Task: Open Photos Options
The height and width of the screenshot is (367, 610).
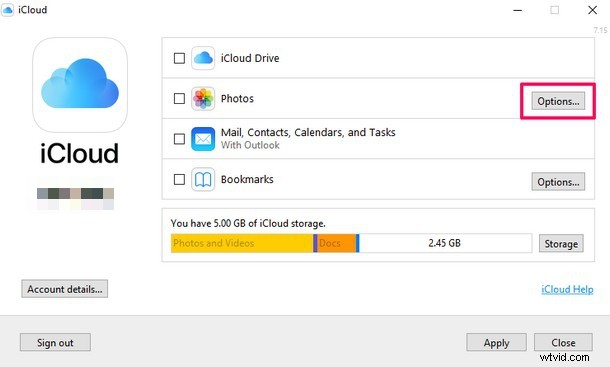Action: tap(558, 101)
